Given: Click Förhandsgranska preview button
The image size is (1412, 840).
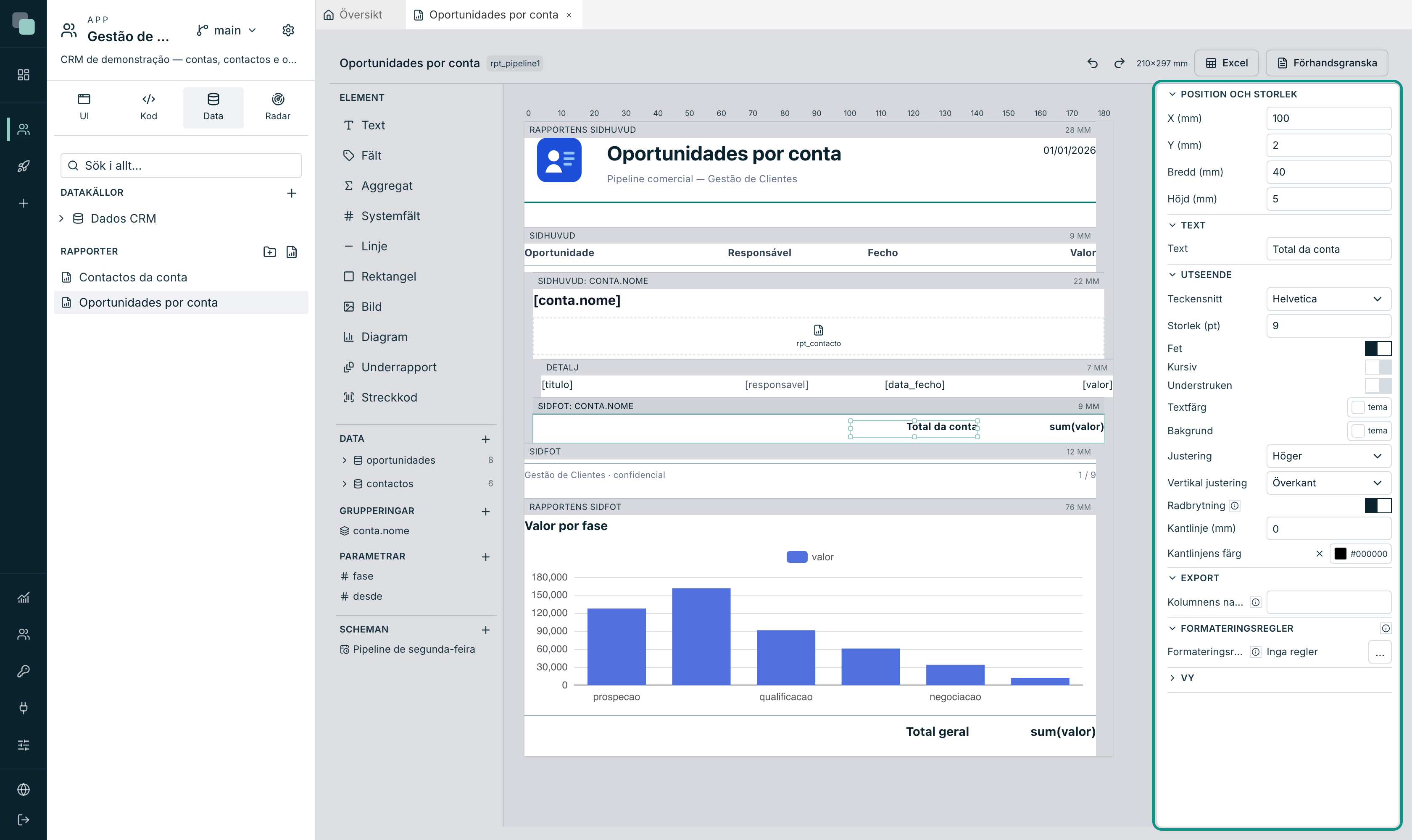Looking at the screenshot, I should click(1327, 63).
